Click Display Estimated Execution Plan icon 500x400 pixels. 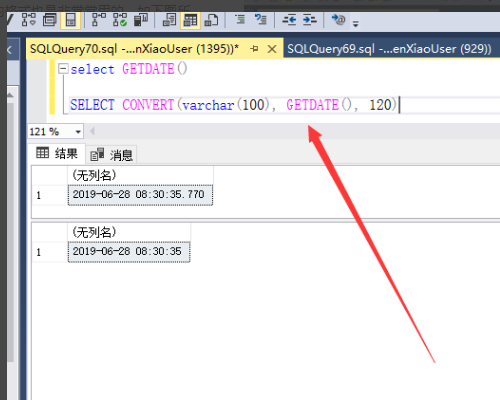click(x=29, y=20)
